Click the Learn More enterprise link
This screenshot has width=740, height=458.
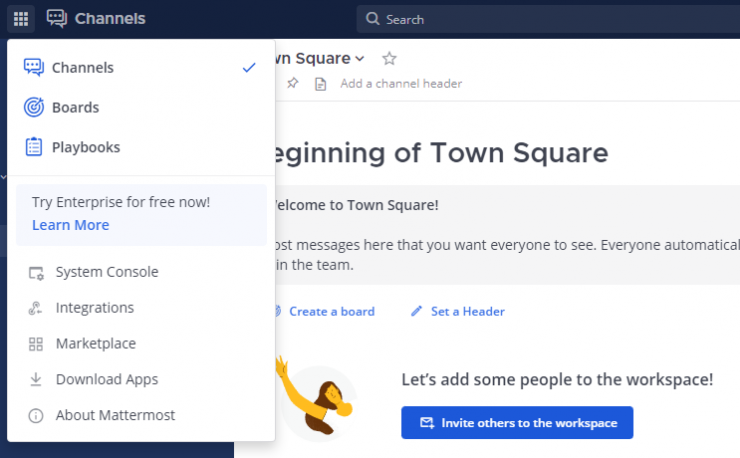71,225
